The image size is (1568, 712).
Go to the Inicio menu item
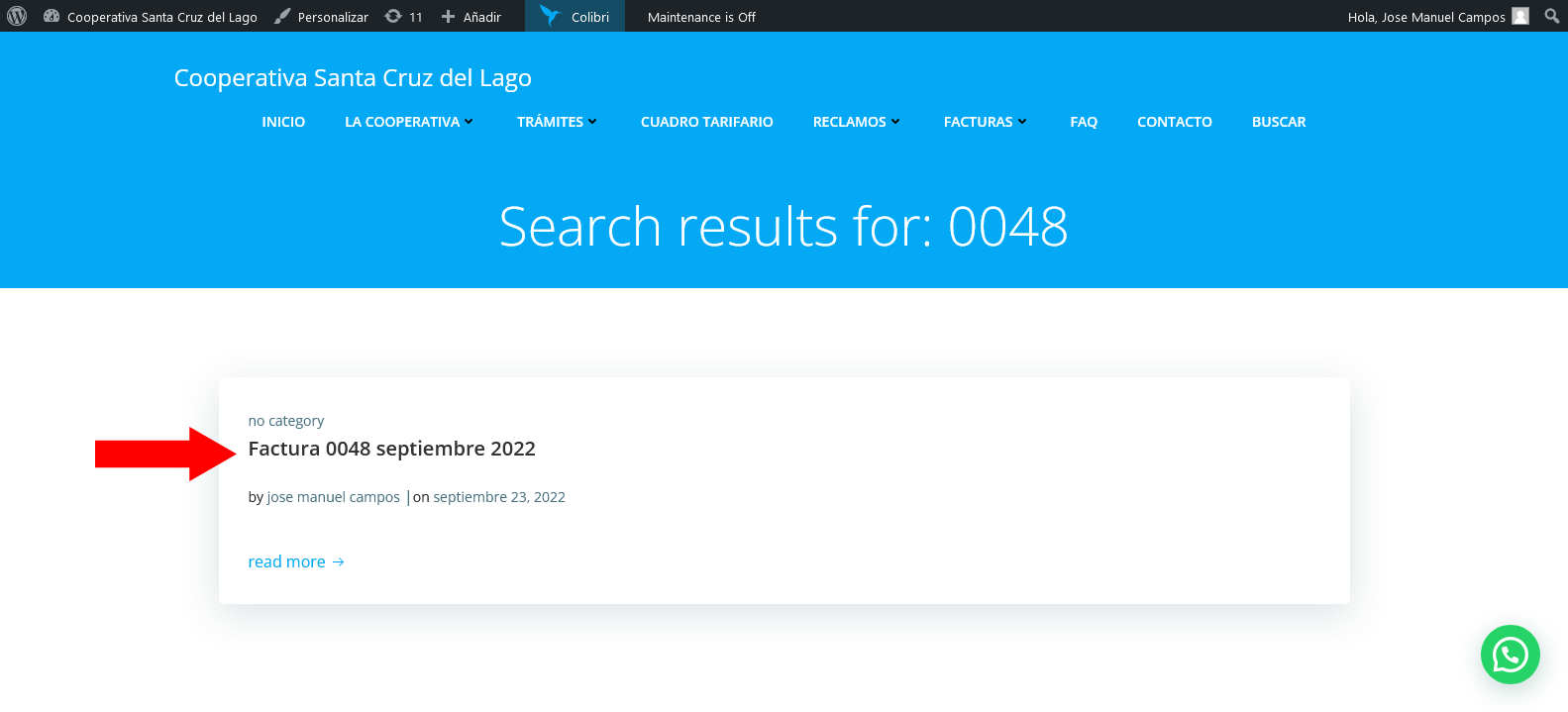click(283, 122)
